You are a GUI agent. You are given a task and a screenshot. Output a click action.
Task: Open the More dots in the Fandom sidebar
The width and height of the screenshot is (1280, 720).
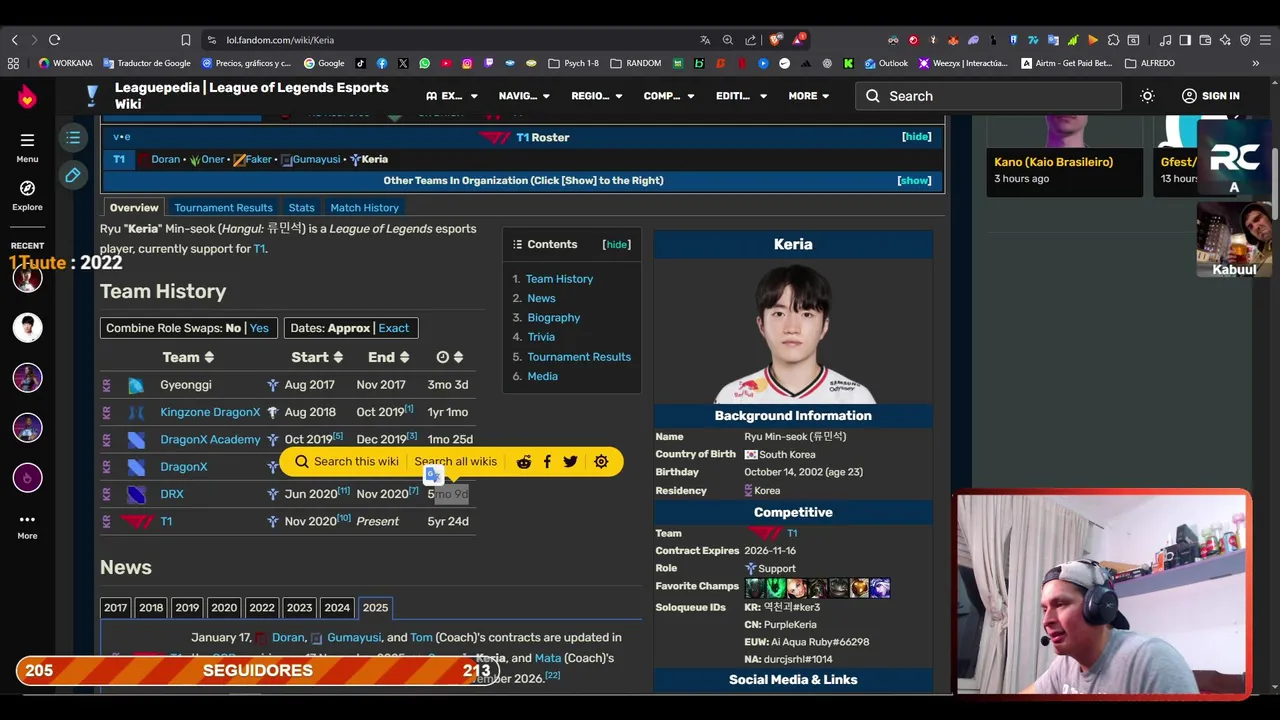(x=27, y=526)
